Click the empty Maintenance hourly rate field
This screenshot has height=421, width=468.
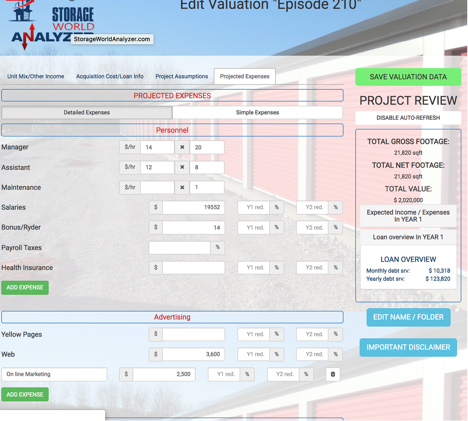tap(157, 187)
